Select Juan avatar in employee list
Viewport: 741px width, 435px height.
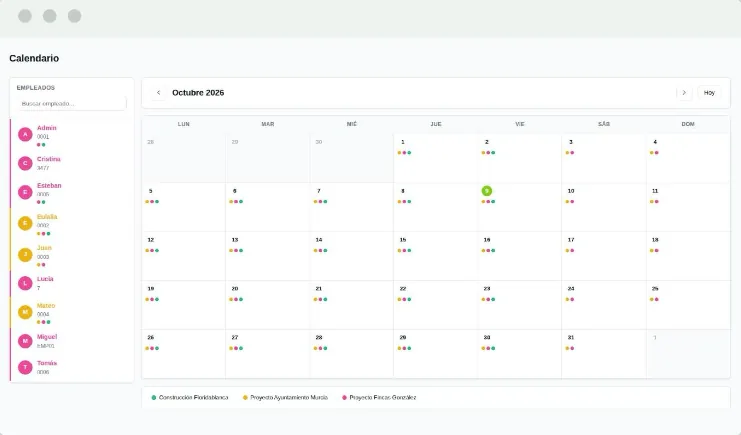pyautogui.click(x=25, y=254)
